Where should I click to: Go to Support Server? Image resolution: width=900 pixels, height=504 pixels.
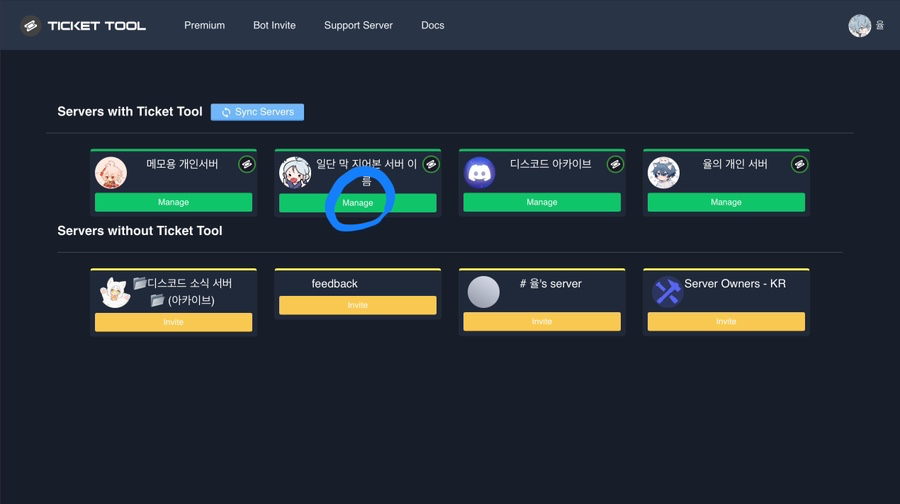tap(358, 25)
